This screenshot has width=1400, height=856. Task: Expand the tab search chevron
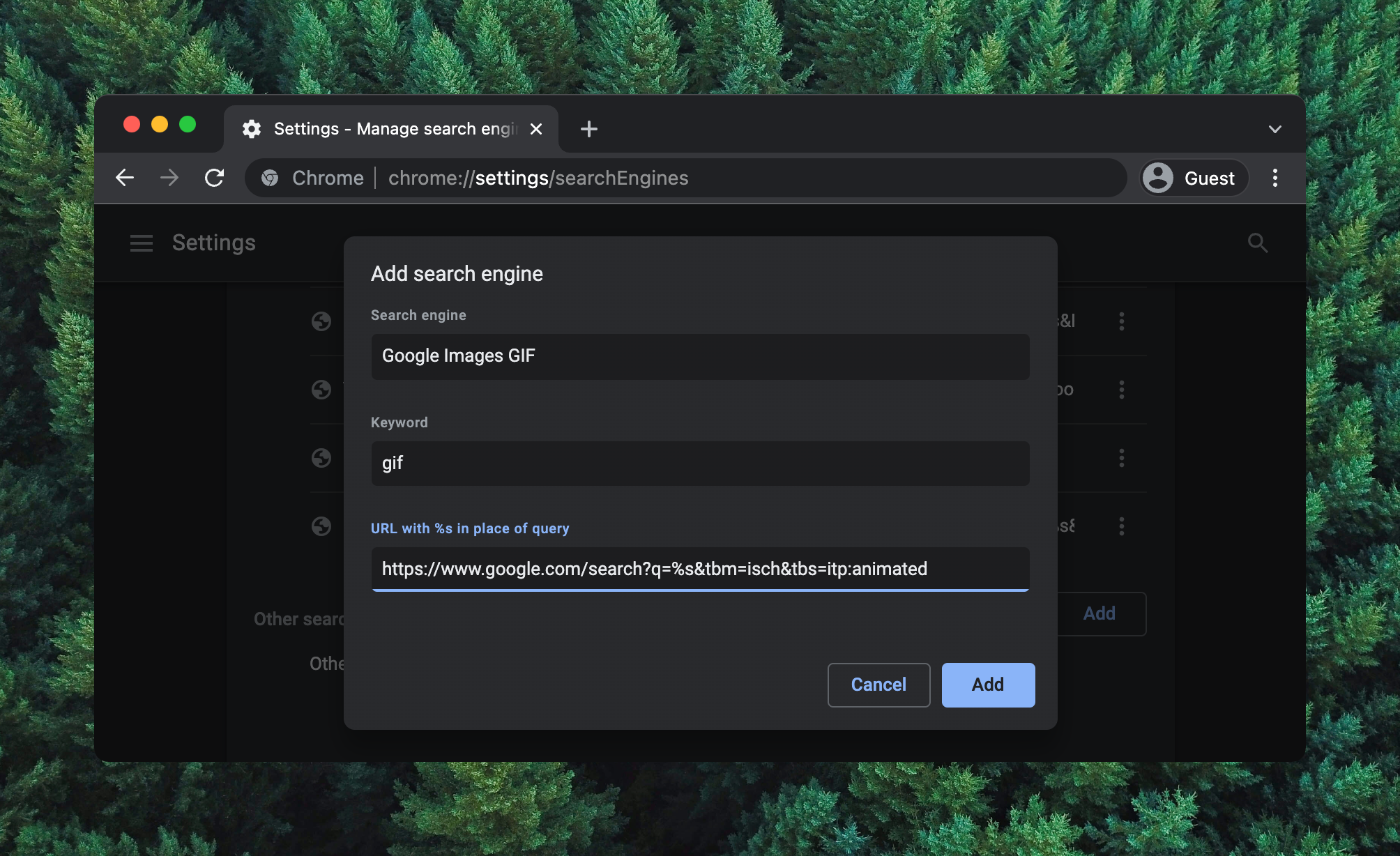[x=1275, y=129]
